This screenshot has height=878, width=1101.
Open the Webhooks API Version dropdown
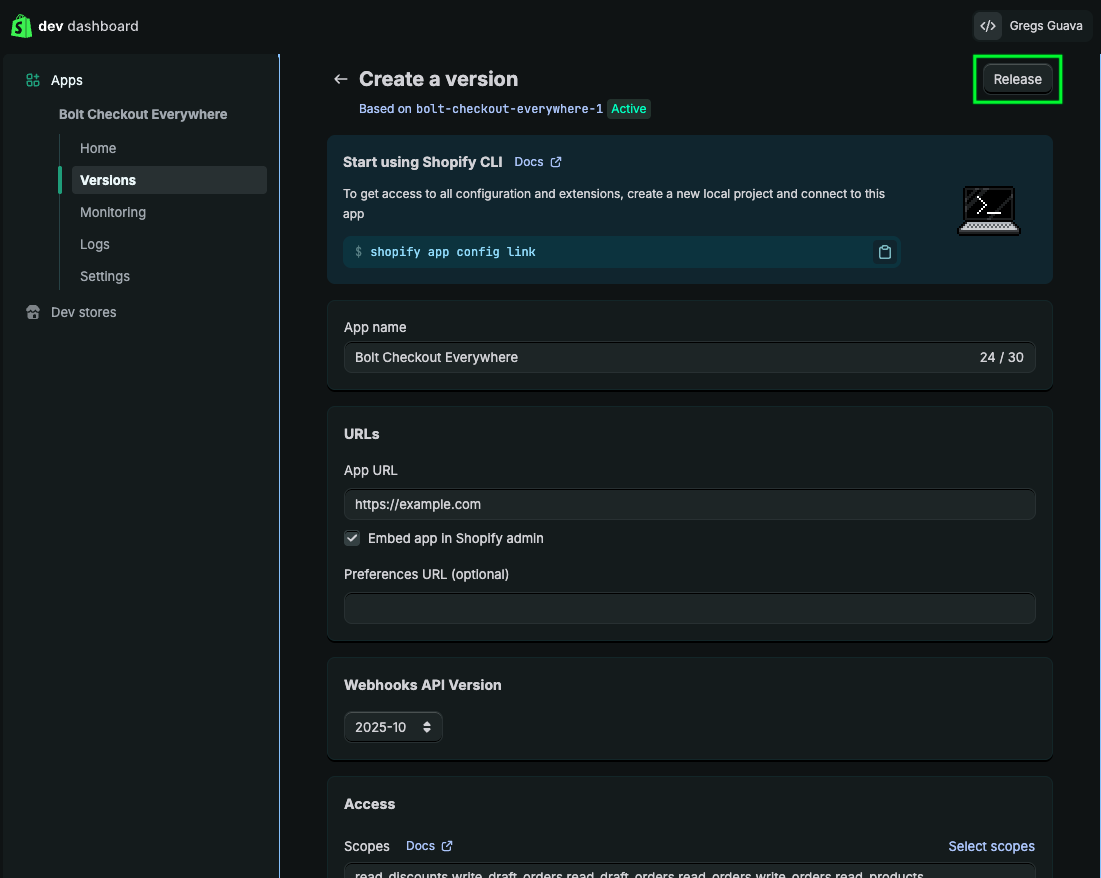pyautogui.click(x=393, y=727)
